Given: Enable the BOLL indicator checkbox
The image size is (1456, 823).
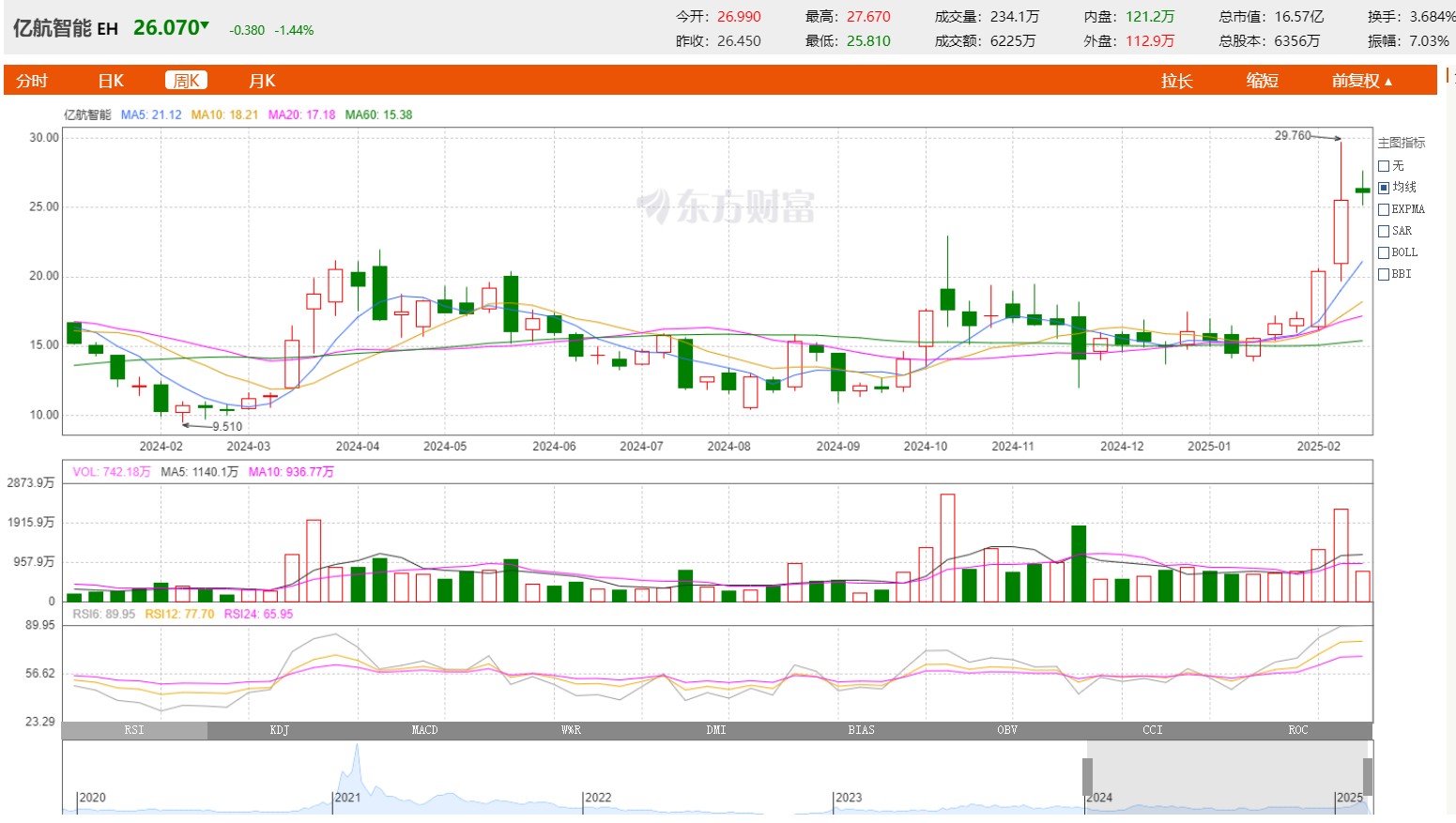Looking at the screenshot, I should pyautogui.click(x=1384, y=252).
